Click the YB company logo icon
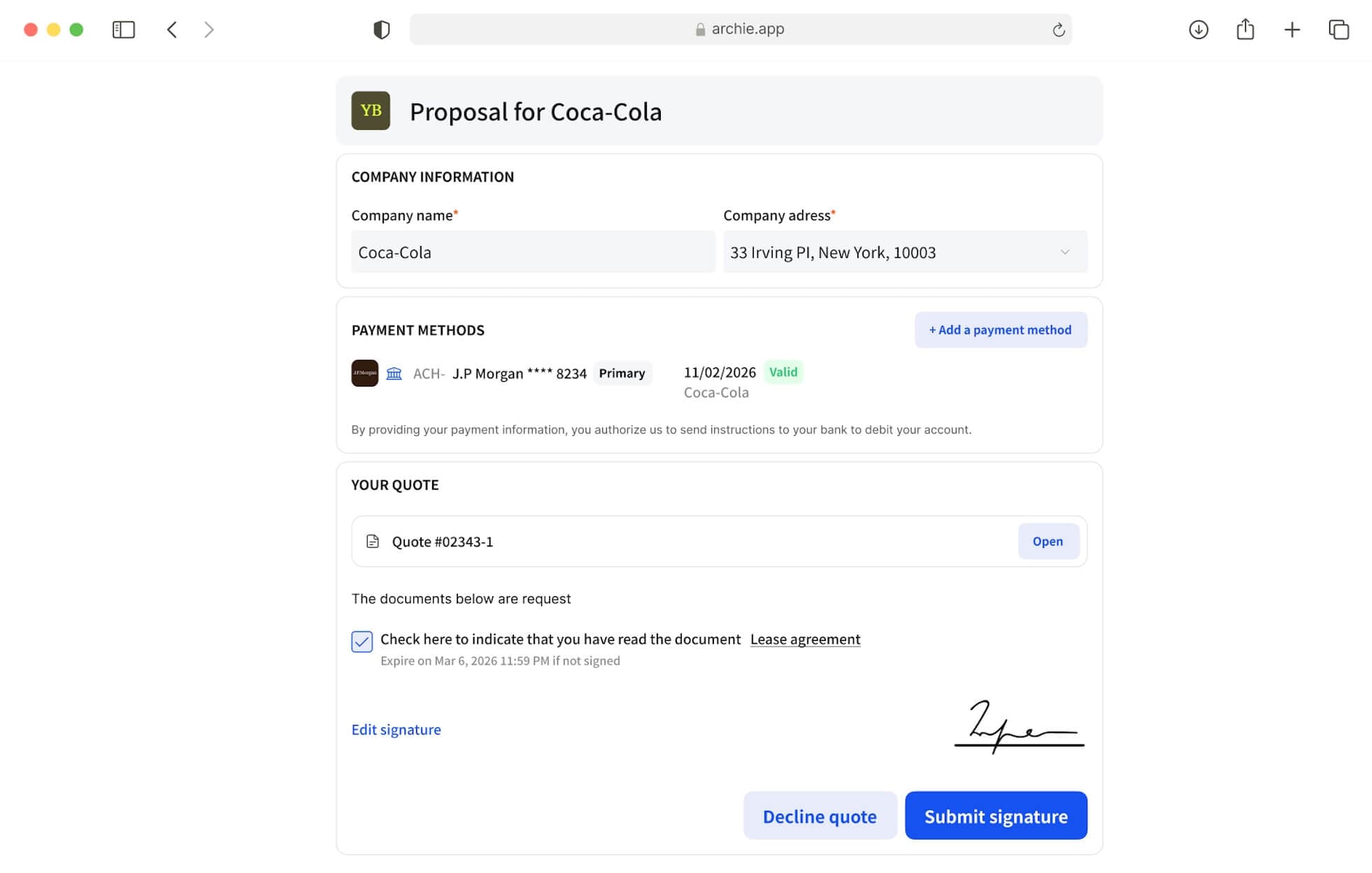The width and height of the screenshot is (1372, 873). pos(370,110)
